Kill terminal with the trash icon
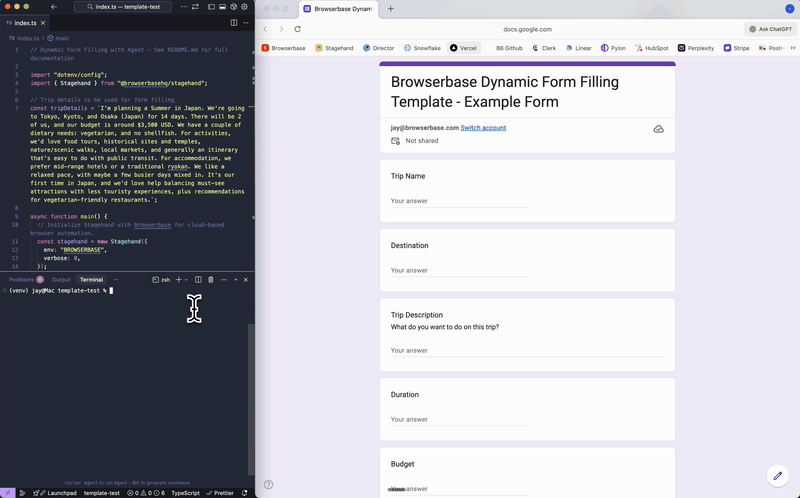 click(211, 280)
